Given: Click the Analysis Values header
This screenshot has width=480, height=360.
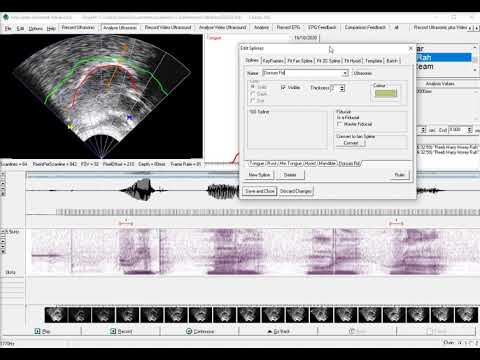Looking at the screenshot, I should click(x=440, y=84).
